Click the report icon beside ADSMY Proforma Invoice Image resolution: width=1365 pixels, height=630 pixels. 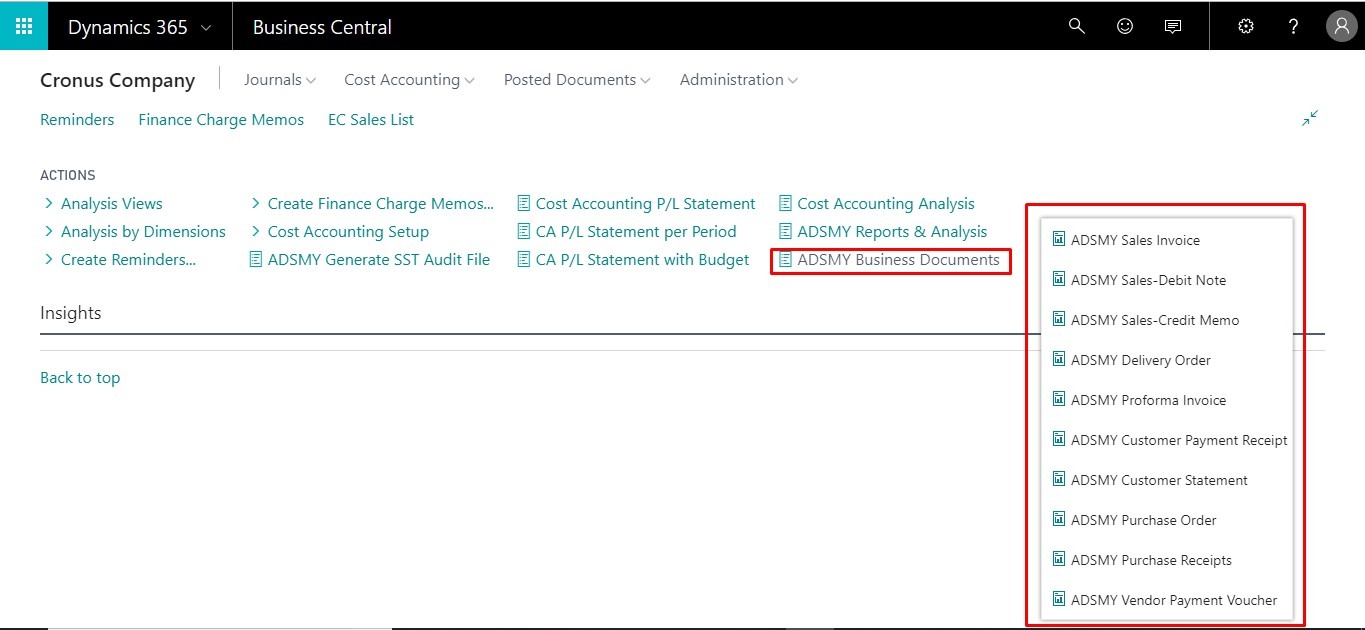pyautogui.click(x=1059, y=399)
